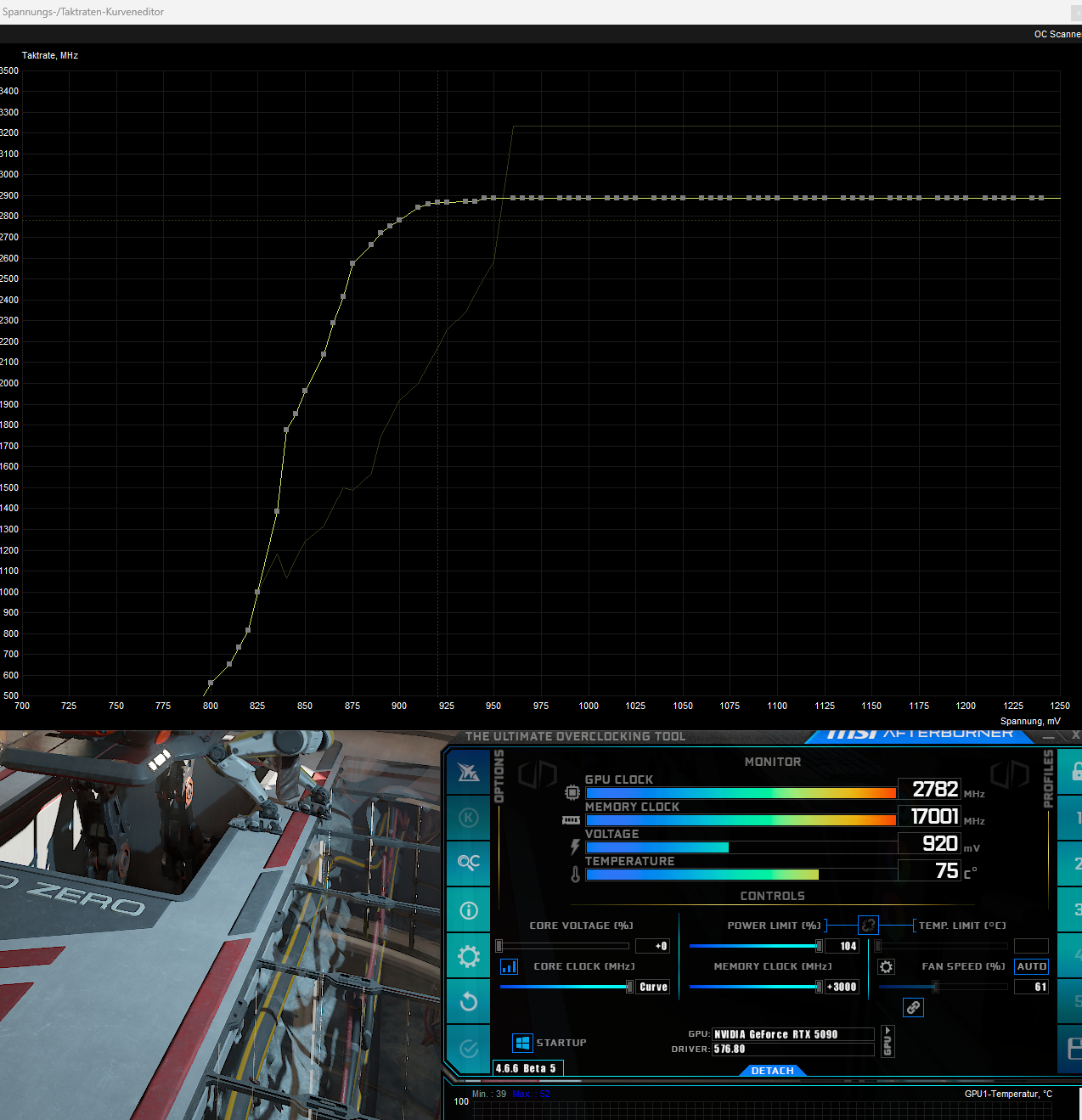Click the version label 4.6.6 Beta 5
Screen dimensions: 1082x1120
(x=527, y=1068)
